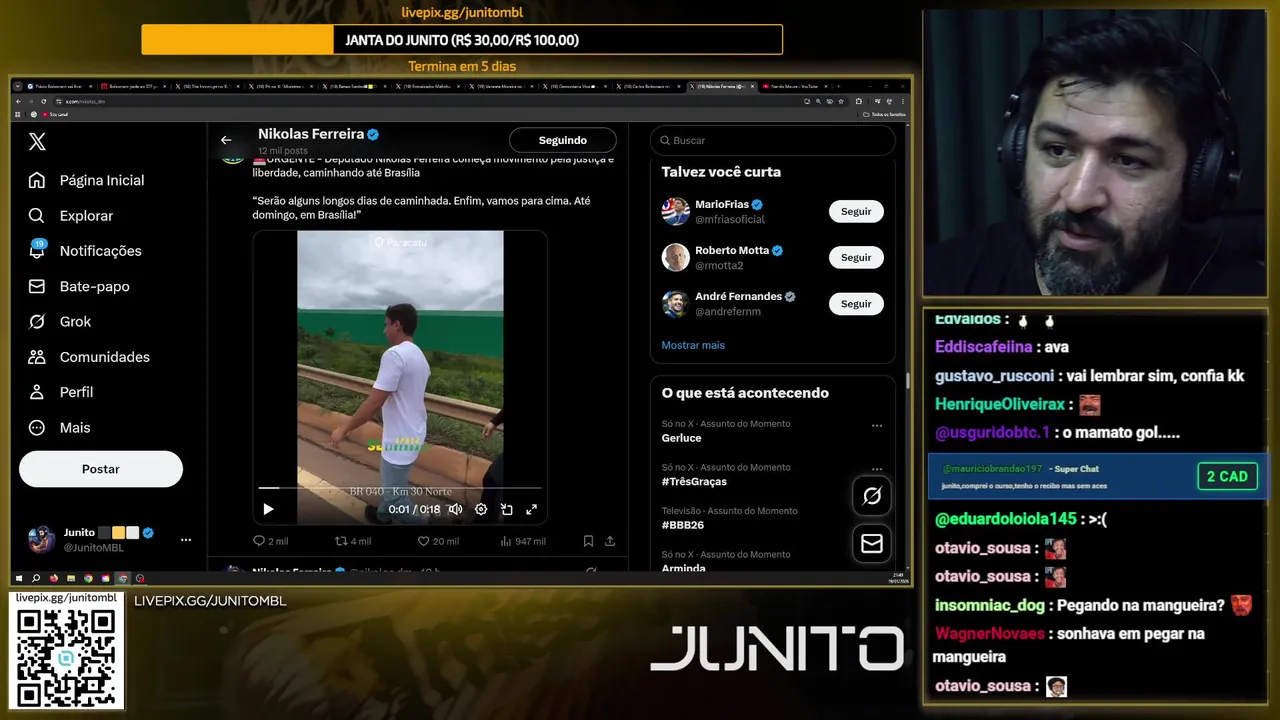Open Grok in the sidebar
The height and width of the screenshot is (720, 1280).
(60, 322)
